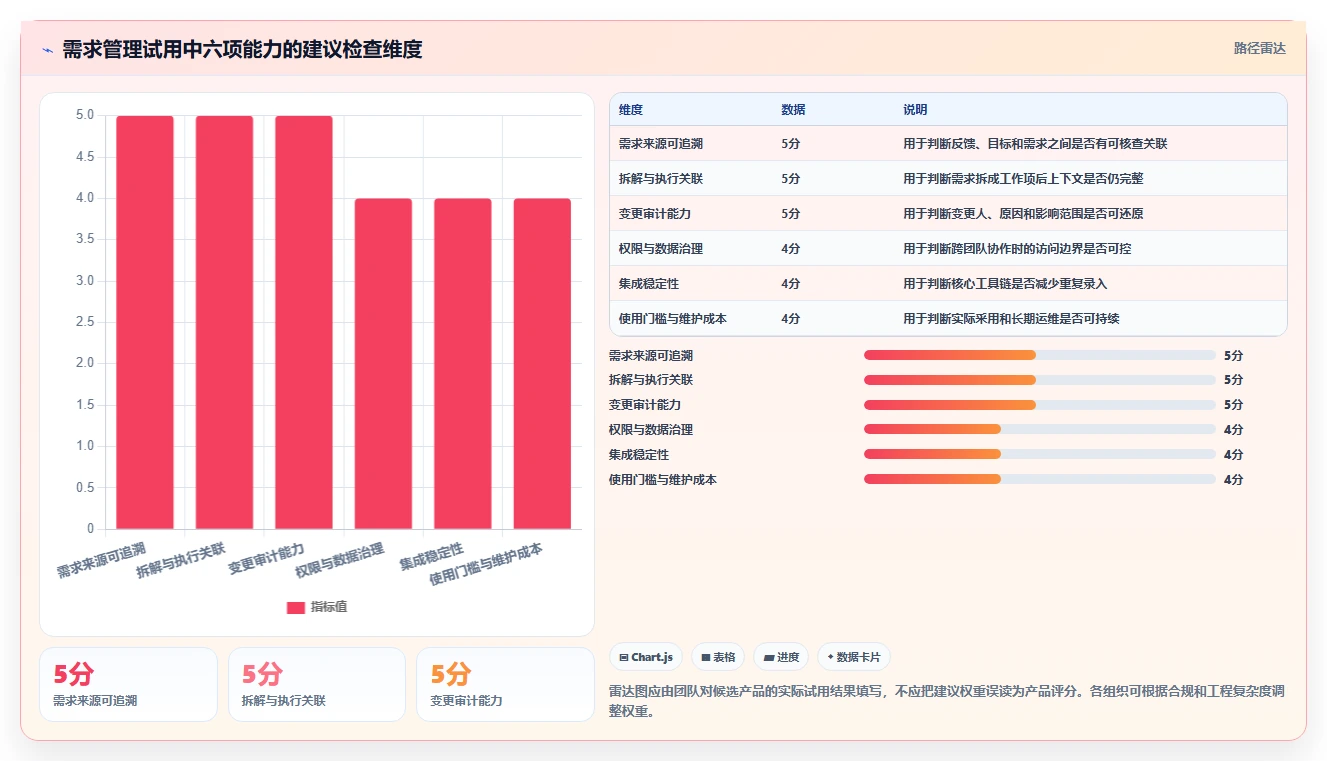Viewport: 1327px width, 761px height.
Task: Click the 拆解与执行关联 progress bar
Action: pos(1040,380)
